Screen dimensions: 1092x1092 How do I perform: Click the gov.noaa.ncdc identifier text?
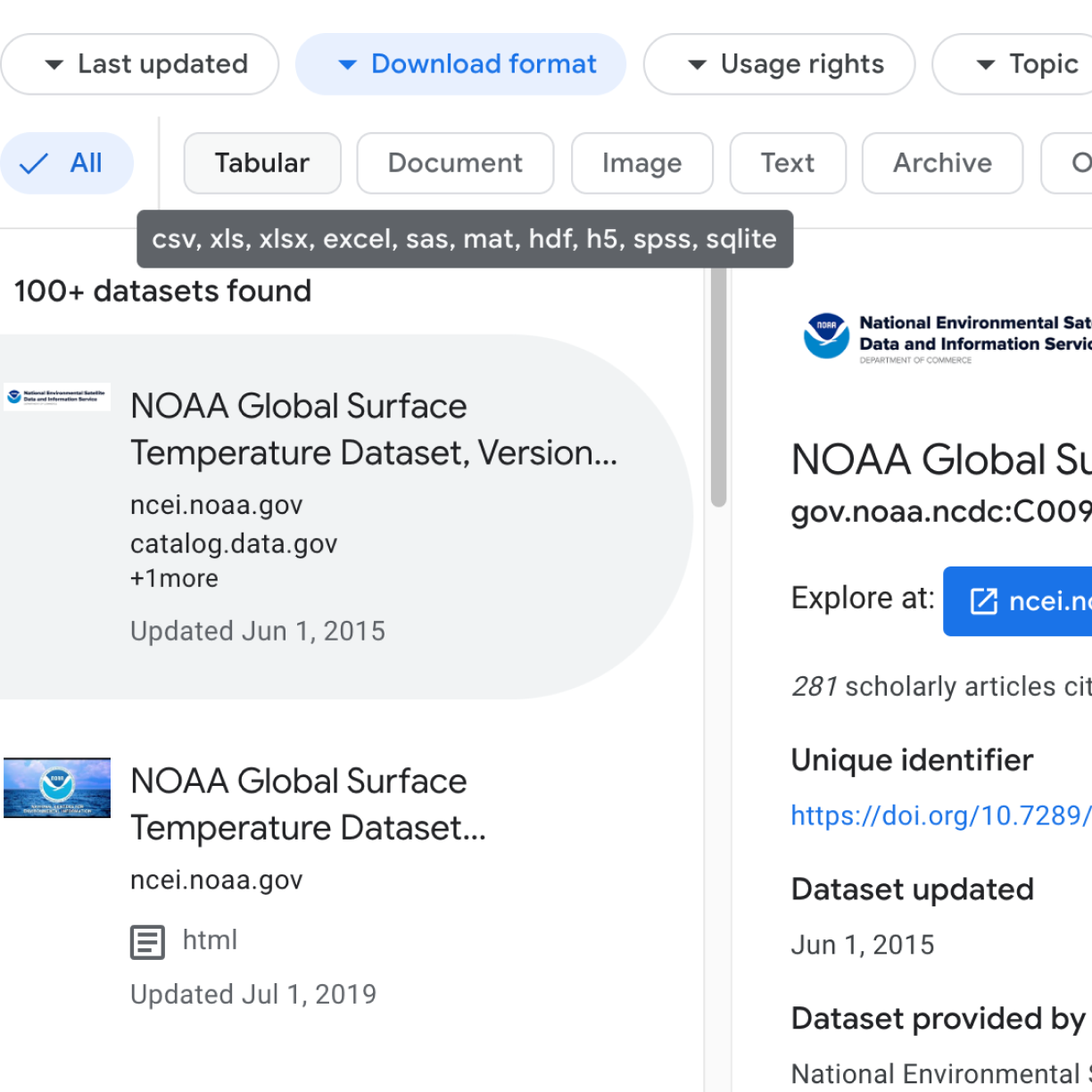pos(941,511)
